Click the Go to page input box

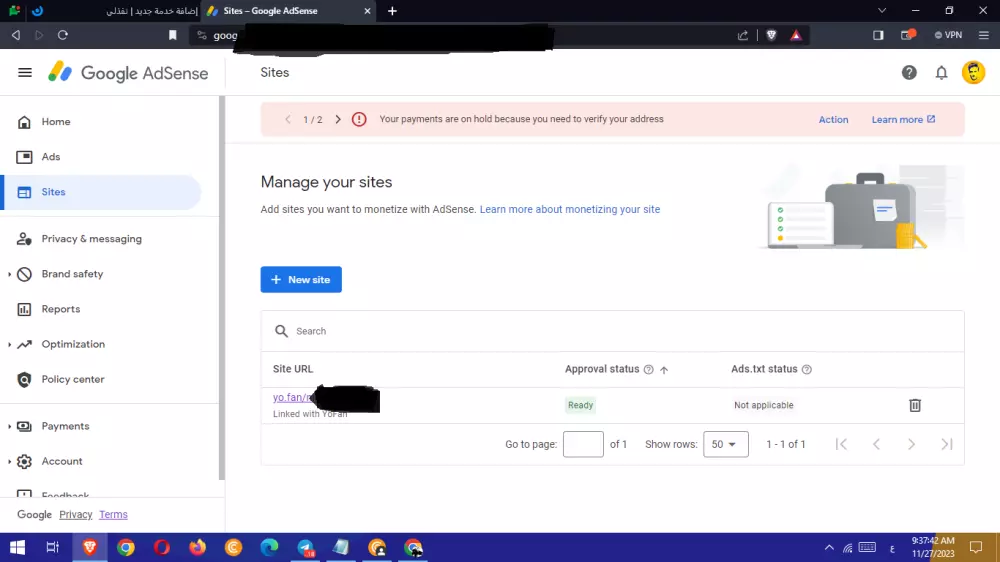[x=583, y=444]
